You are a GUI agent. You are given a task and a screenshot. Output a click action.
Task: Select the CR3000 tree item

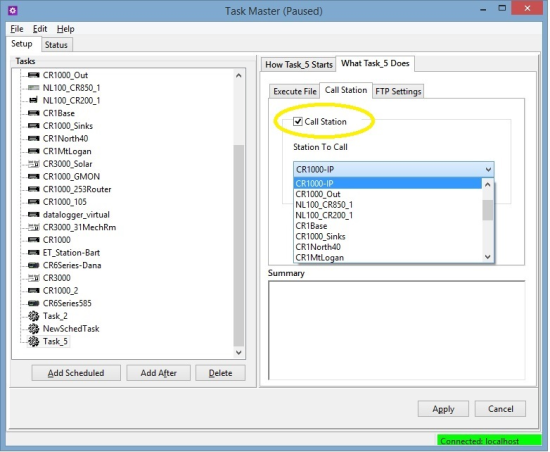(x=56, y=278)
